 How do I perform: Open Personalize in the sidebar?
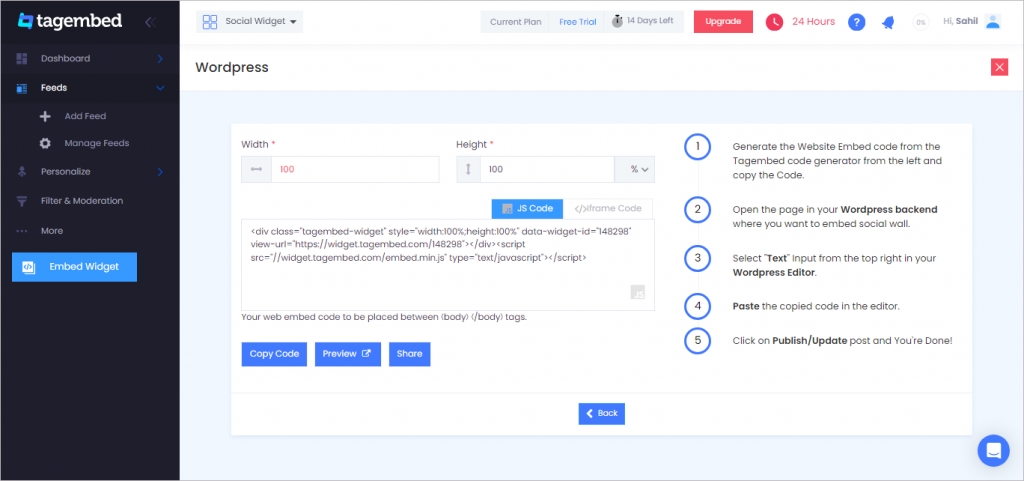(65, 172)
